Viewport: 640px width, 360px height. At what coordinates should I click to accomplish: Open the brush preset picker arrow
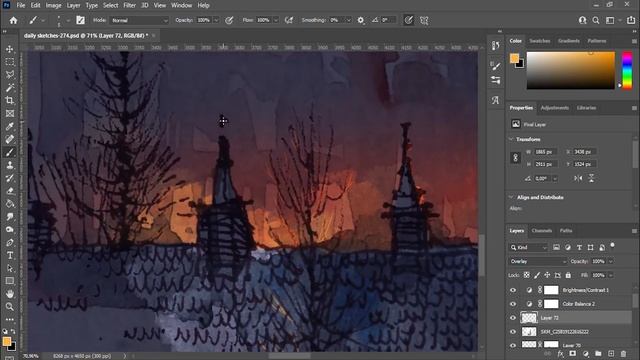click(68, 20)
